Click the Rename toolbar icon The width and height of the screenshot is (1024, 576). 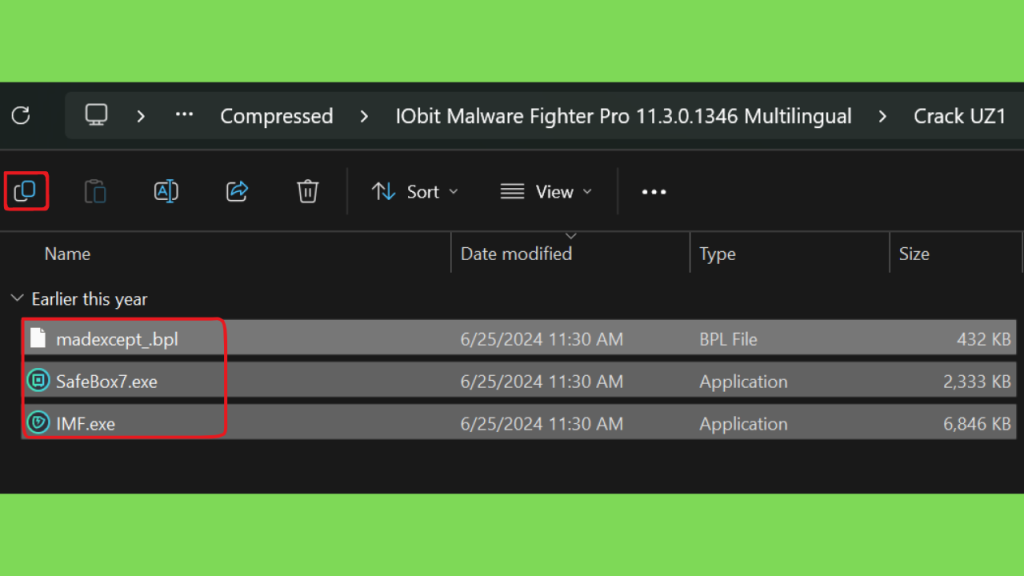click(166, 191)
